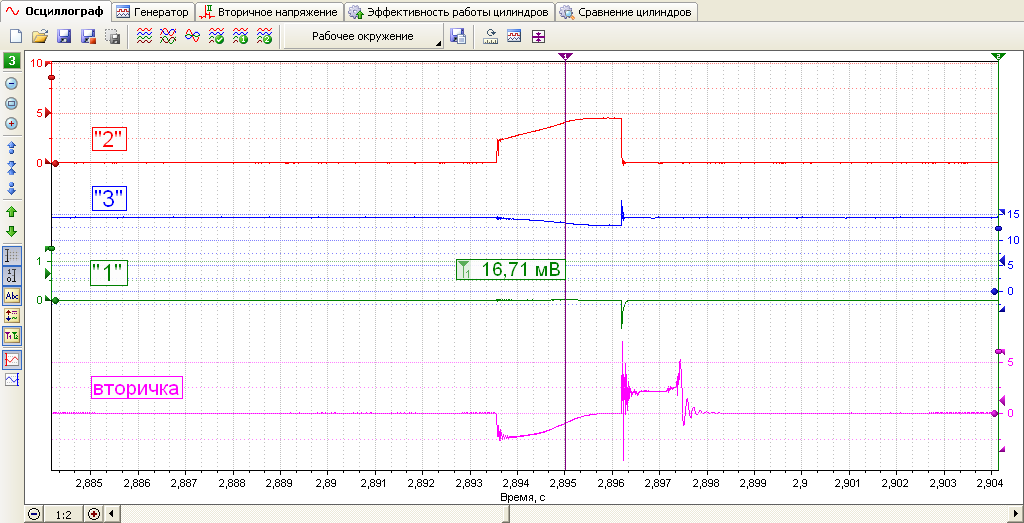This screenshot has width=1024, height=523.
Task: Click the vertical zoom in plus icon
Action: 12,123
